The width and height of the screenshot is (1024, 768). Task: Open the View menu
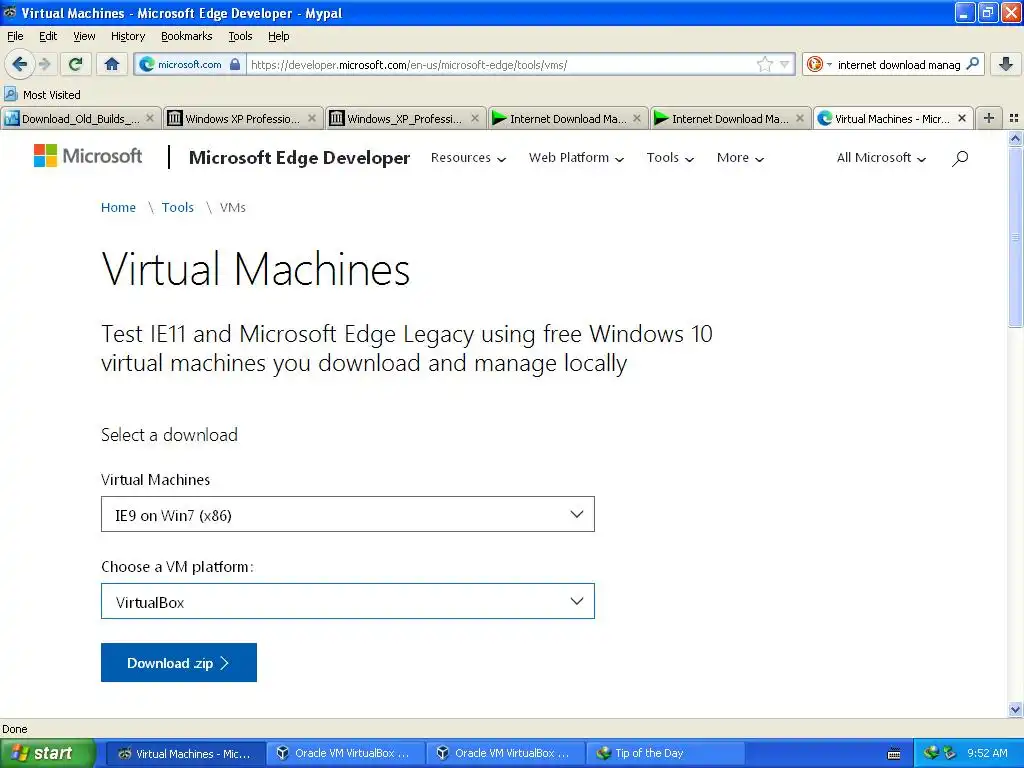point(84,36)
